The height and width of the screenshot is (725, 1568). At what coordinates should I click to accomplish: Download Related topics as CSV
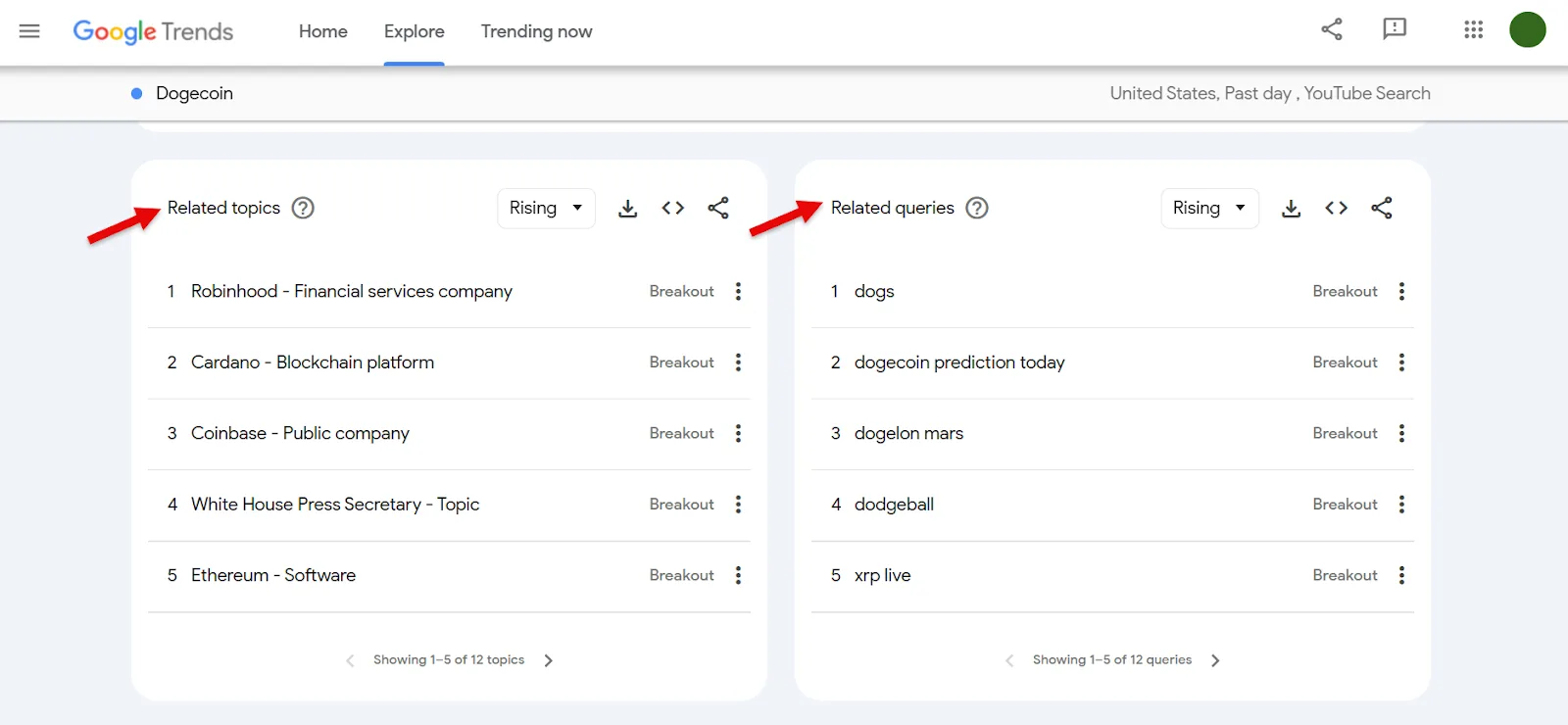(628, 208)
